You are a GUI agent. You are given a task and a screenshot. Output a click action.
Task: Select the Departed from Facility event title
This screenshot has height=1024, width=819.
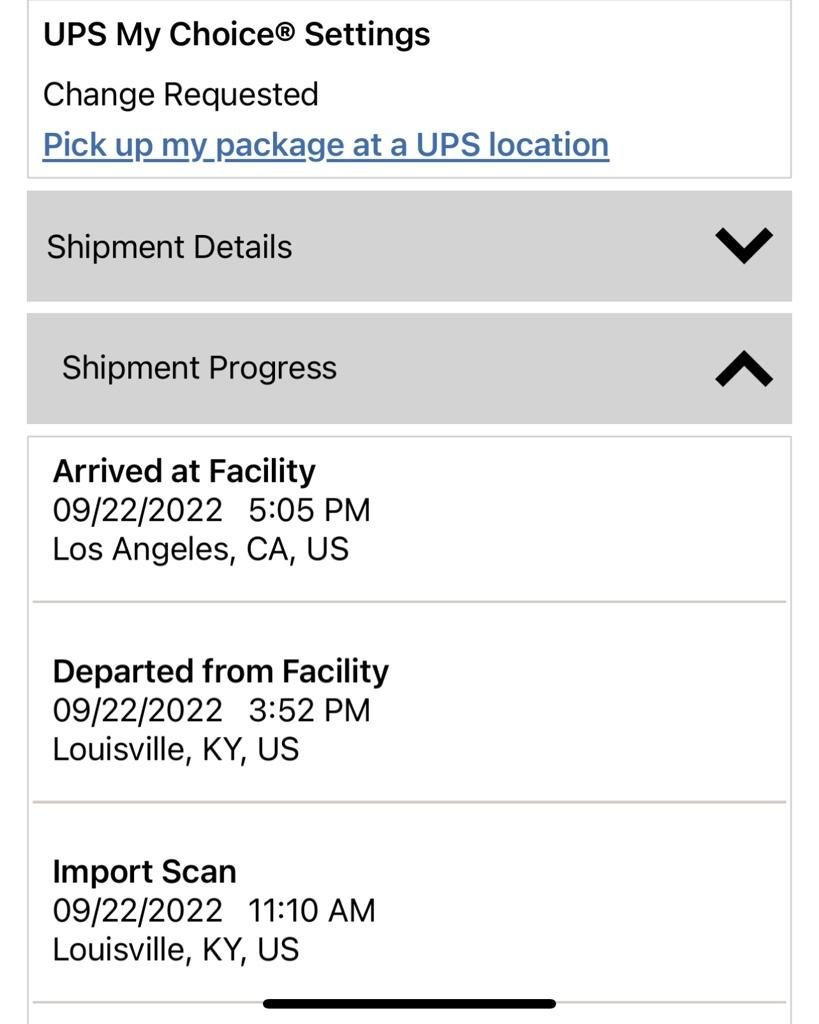pyautogui.click(x=220, y=671)
